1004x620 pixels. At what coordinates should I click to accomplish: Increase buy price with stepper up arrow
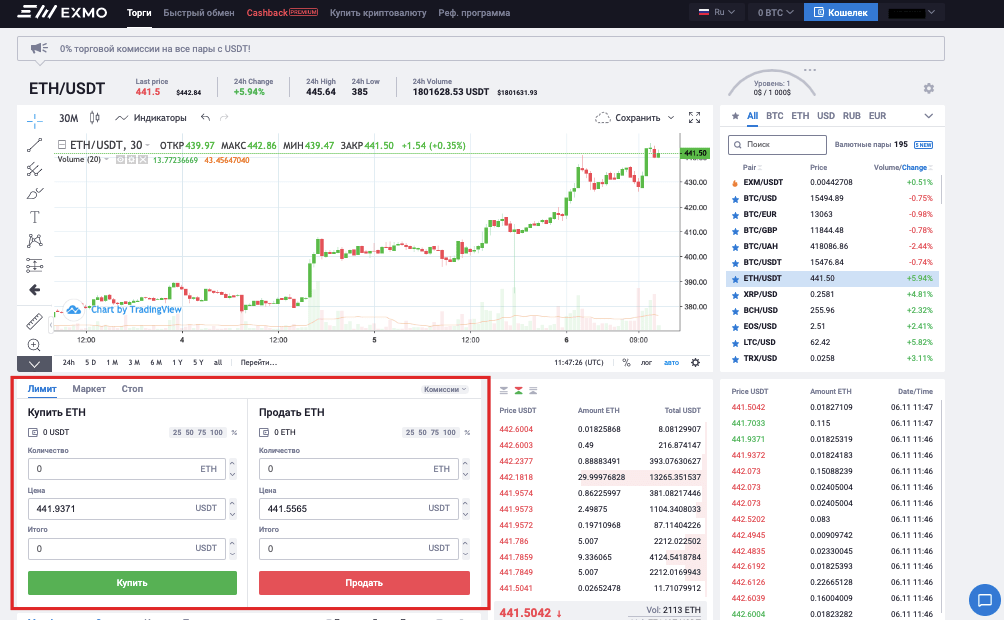point(232,503)
